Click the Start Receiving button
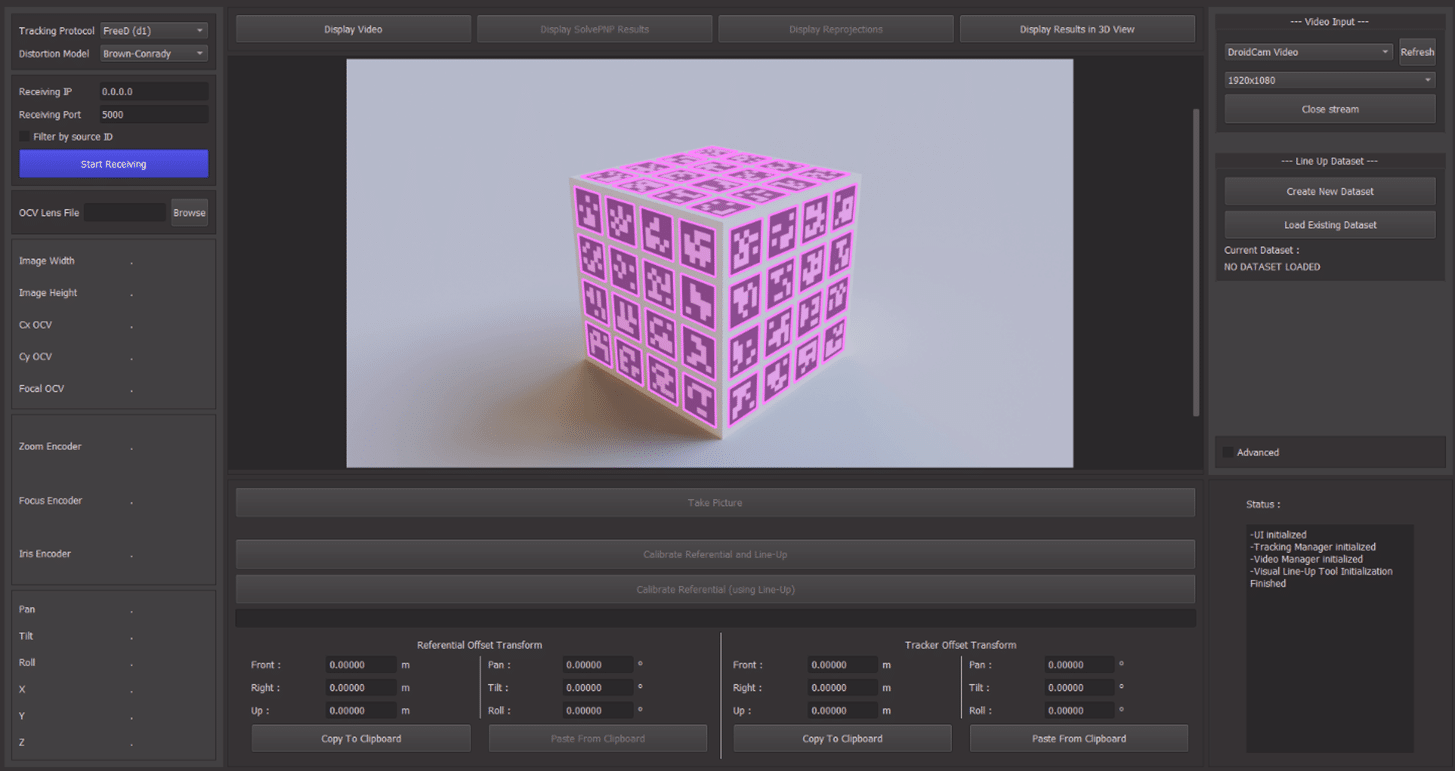The width and height of the screenshot is (1455, 771). pos(113,164)
